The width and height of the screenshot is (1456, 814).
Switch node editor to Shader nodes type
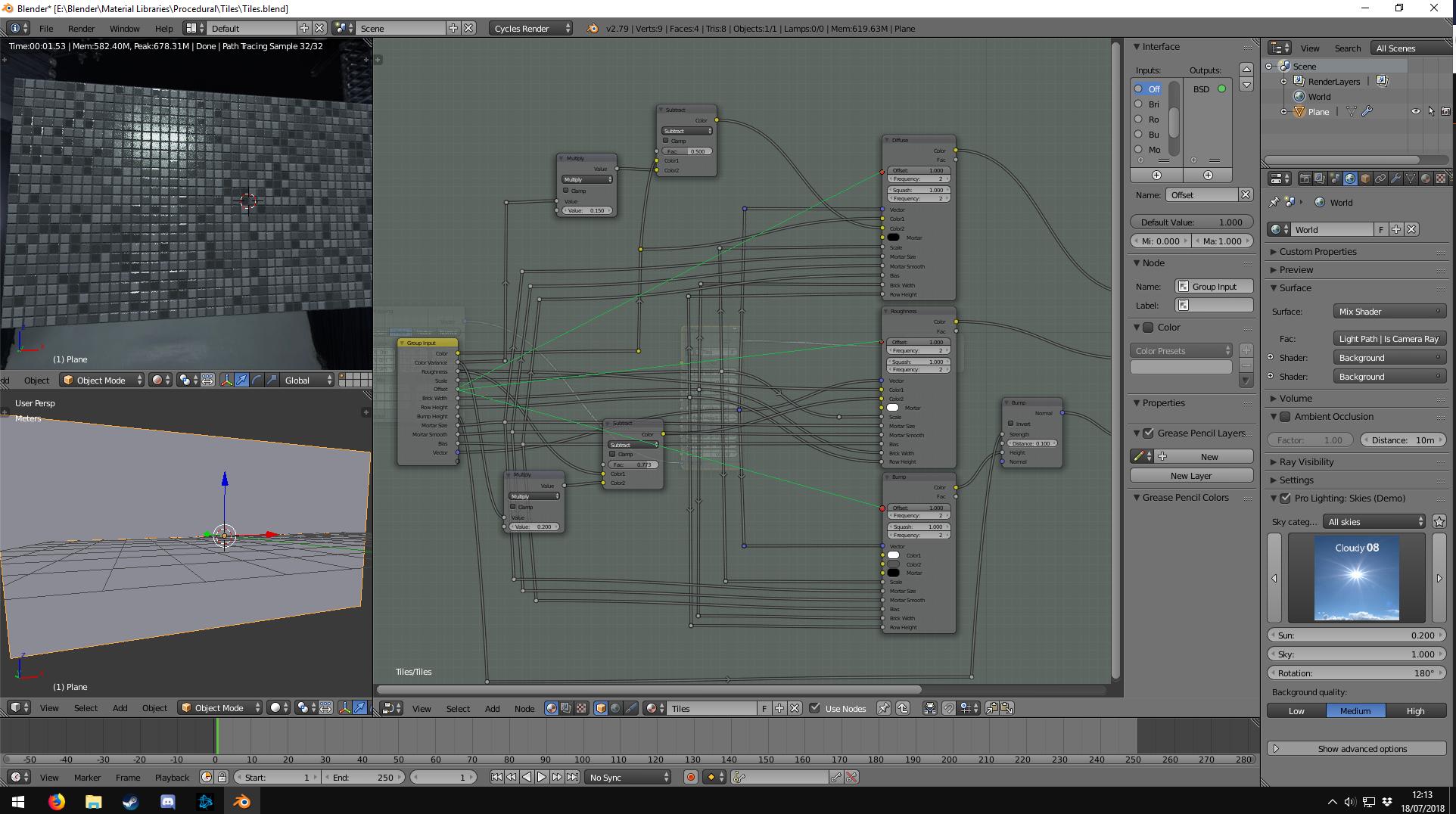[552, 708]
